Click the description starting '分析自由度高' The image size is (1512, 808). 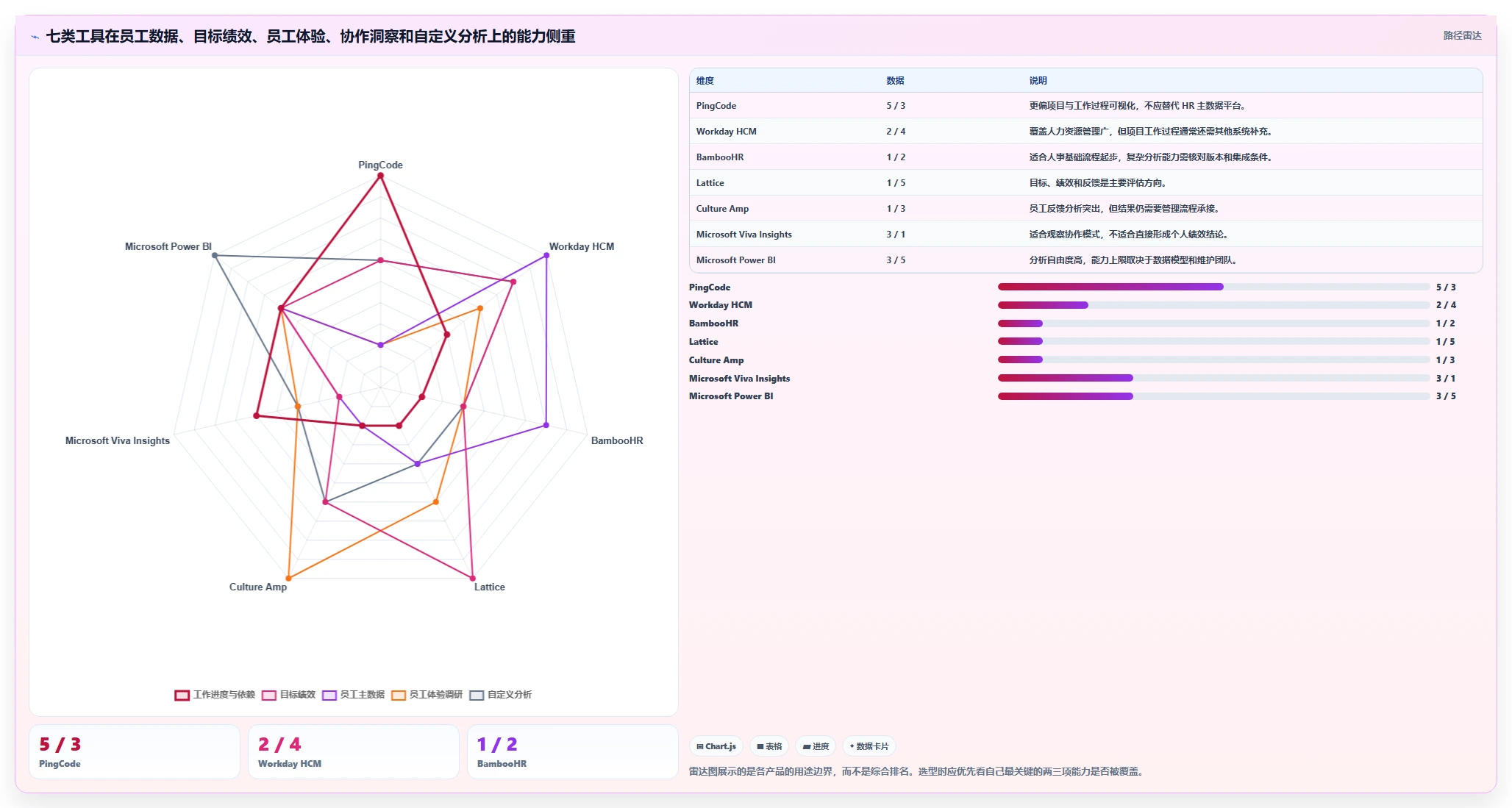pos(1135,260)
